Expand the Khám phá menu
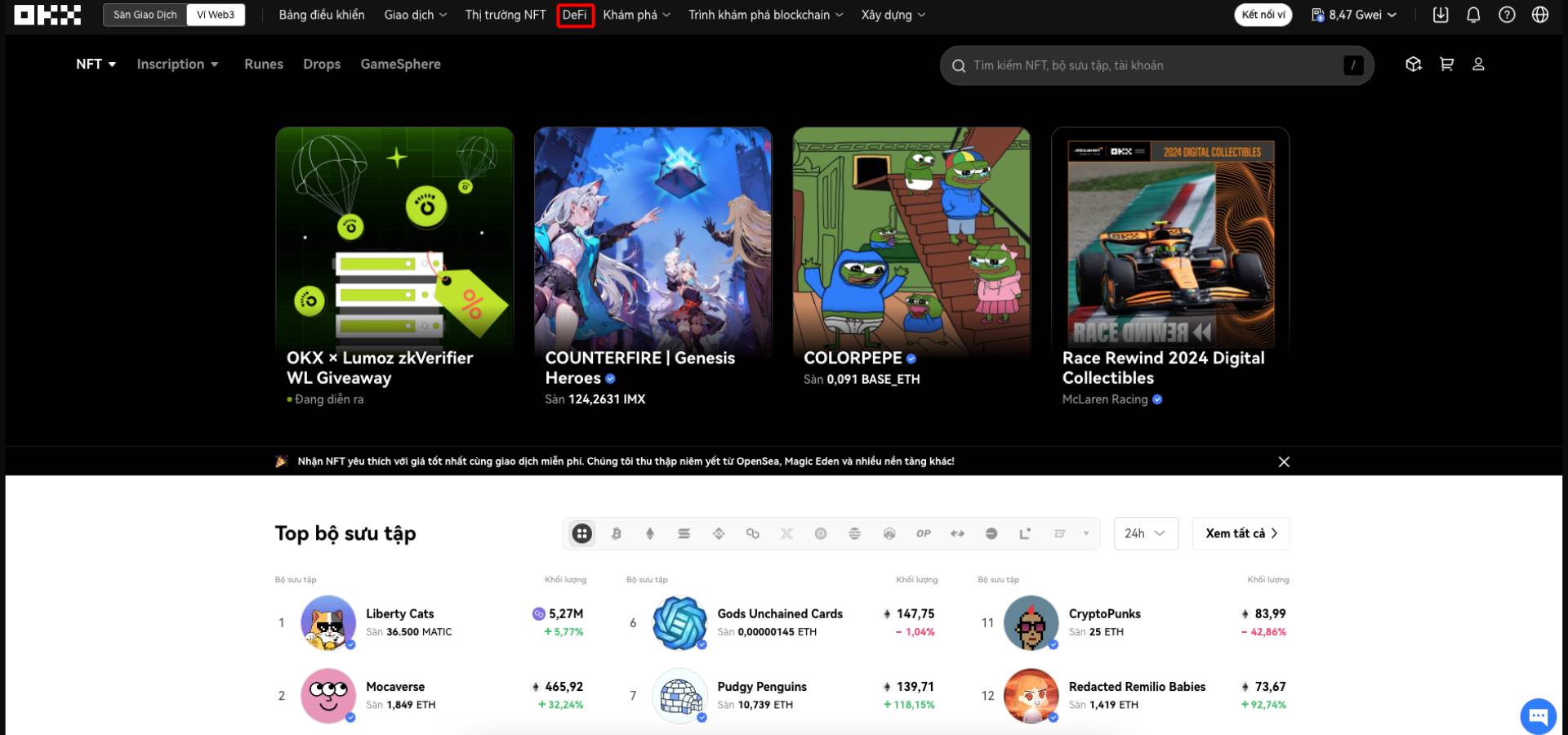This screenshot has height=735, width=1568. (x=637, y=15)
